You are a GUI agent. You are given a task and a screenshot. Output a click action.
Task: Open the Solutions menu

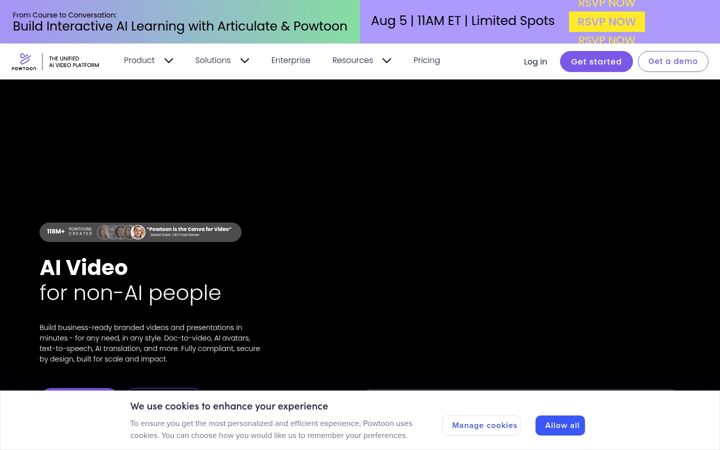[213, 60]
